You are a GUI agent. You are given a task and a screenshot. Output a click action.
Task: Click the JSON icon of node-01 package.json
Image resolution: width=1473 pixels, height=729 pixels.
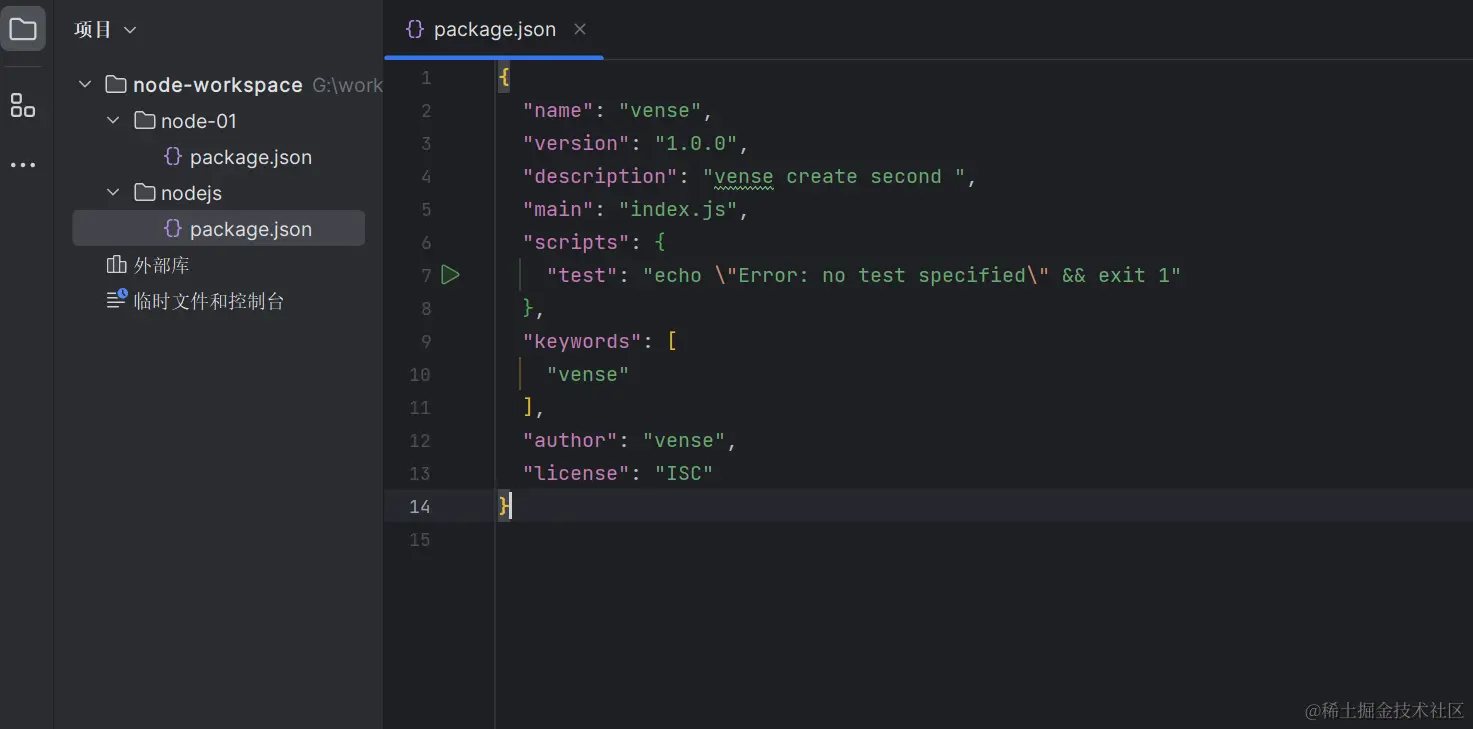(173, 157)
